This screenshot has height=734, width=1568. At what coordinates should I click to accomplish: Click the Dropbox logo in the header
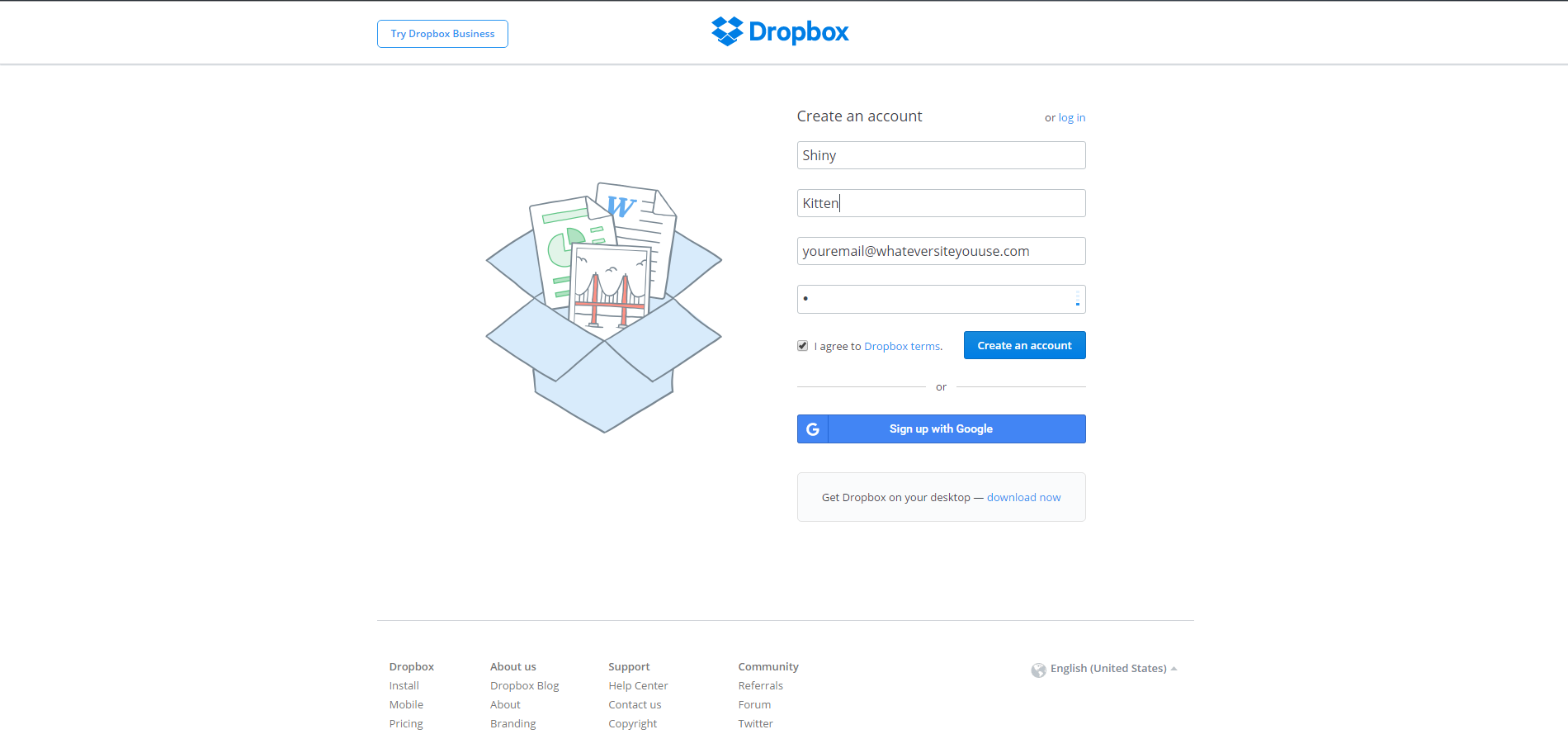(780, 32)
